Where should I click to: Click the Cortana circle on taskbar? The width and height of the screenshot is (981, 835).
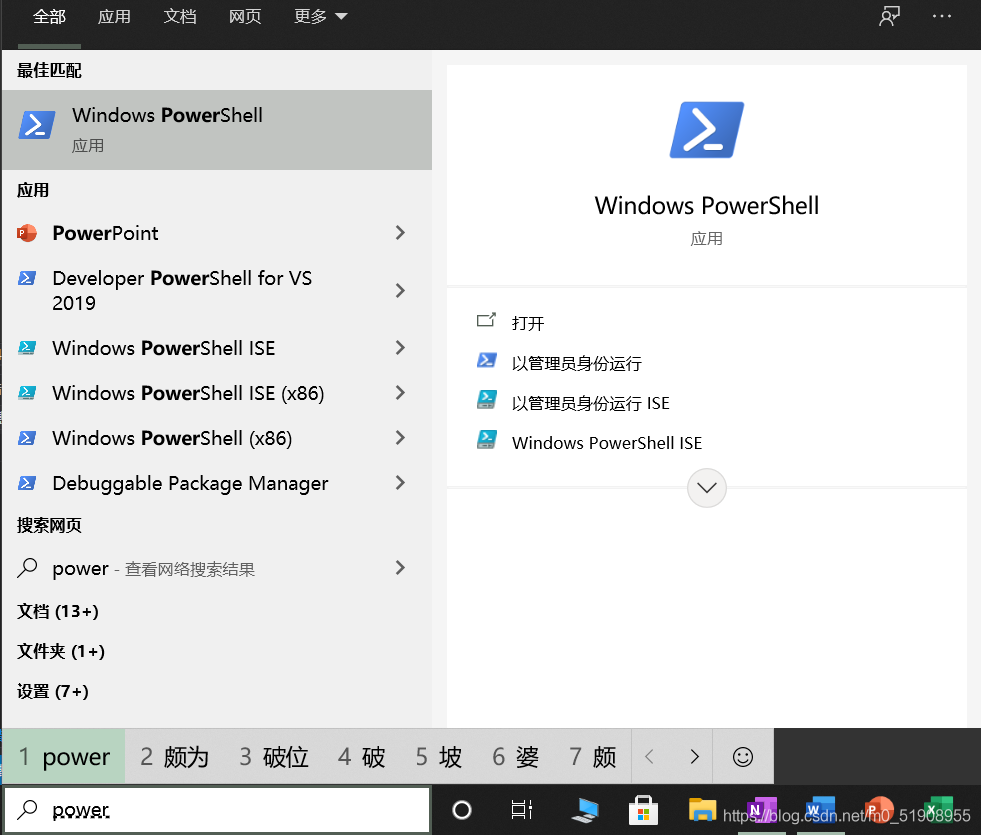tap(462, 811)
